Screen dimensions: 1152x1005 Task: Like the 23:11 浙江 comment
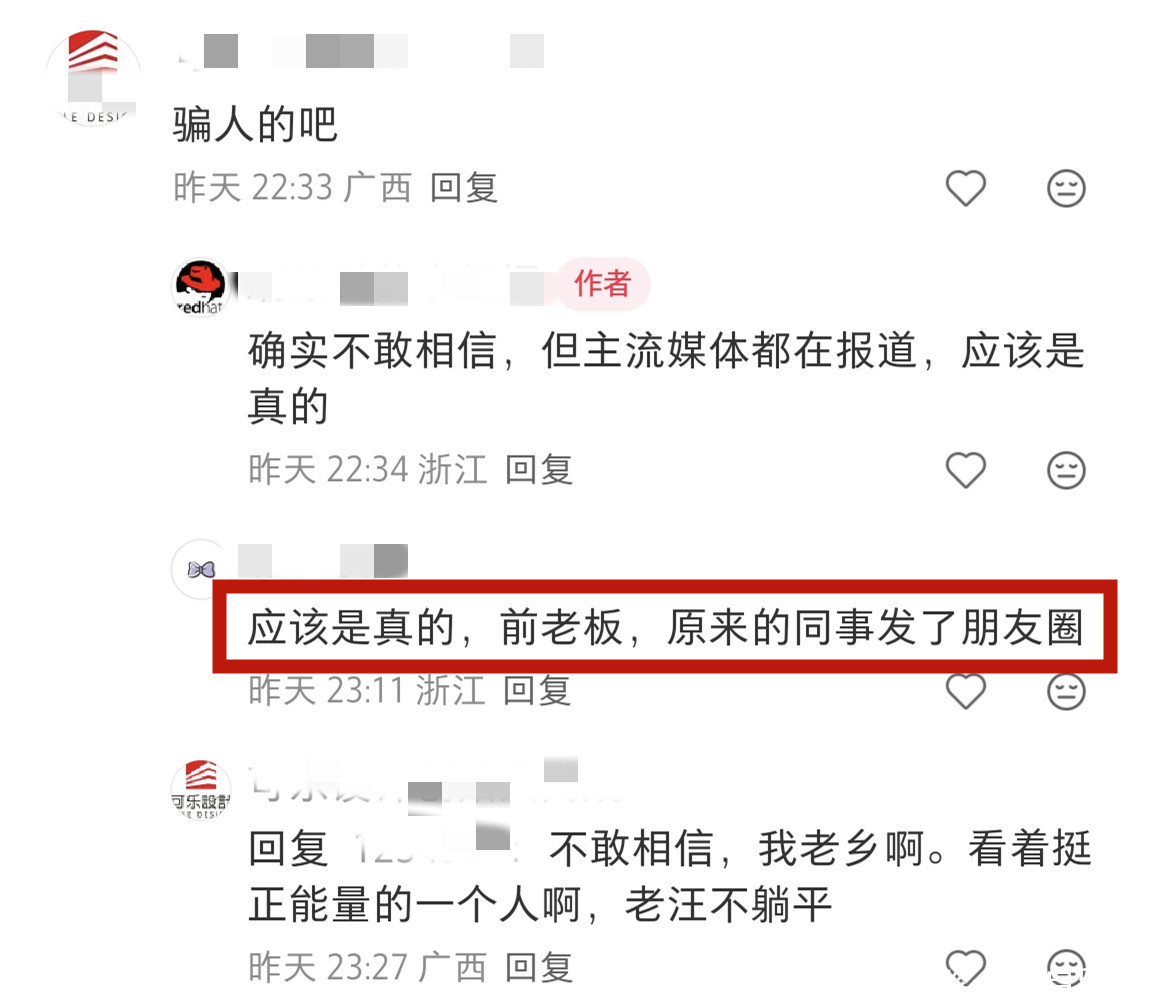(965, 691)
